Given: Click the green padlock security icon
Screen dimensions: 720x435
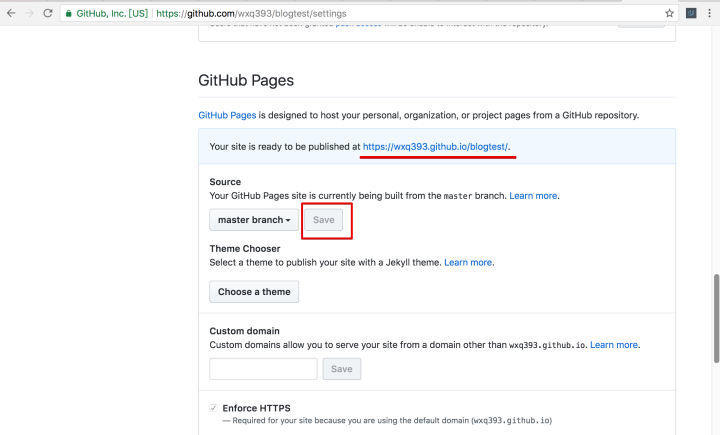Looking at the screenshot, I should click(68, 14).
